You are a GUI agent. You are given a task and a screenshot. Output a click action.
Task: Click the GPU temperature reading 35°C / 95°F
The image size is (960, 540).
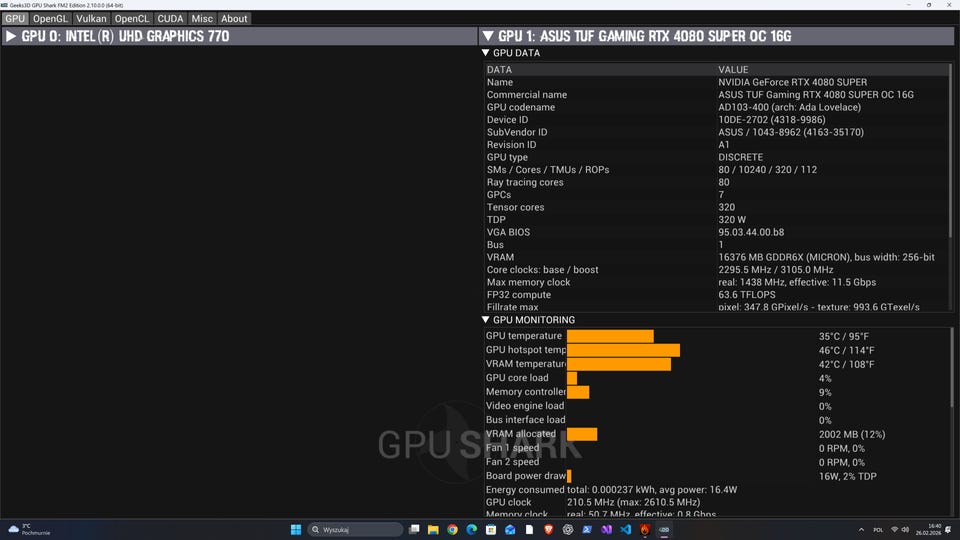(x=843, y=336)
